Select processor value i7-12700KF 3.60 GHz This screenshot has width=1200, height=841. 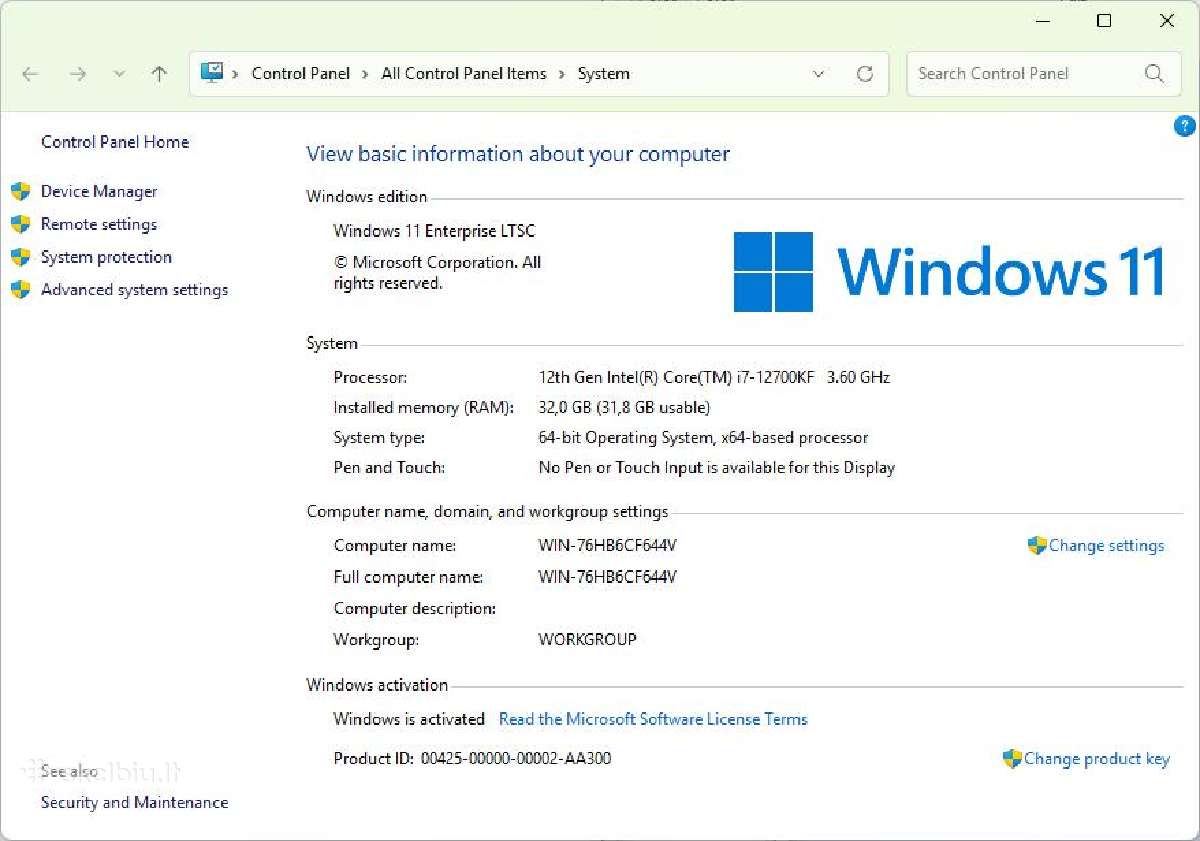[x=714, y=378]
